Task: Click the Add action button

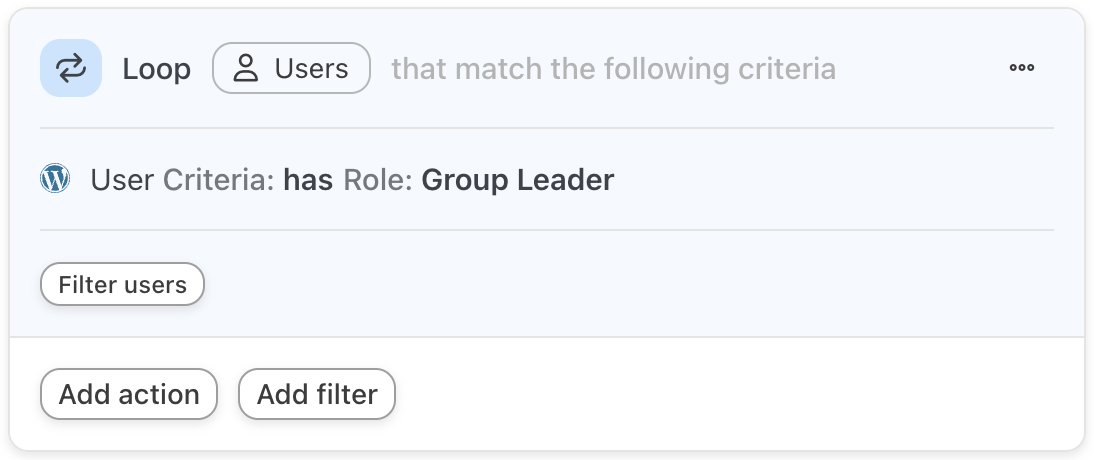Action: (129, 394)
